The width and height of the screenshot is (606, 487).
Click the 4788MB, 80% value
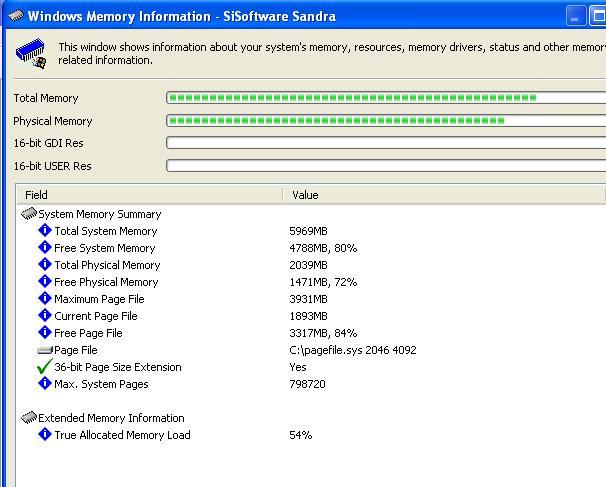323,248
